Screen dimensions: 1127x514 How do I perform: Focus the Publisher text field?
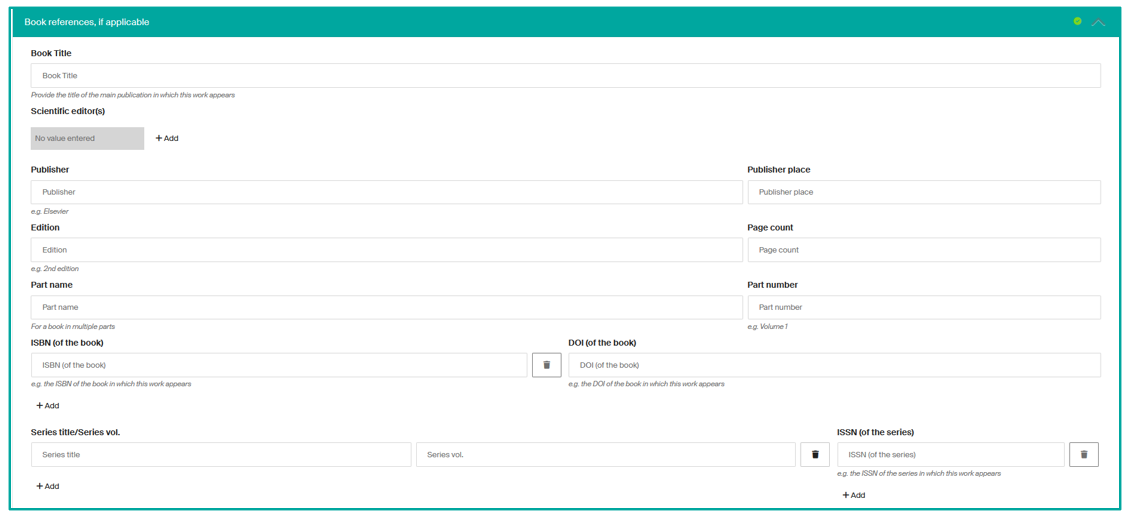pyautogui.click(x=386, y=192)
